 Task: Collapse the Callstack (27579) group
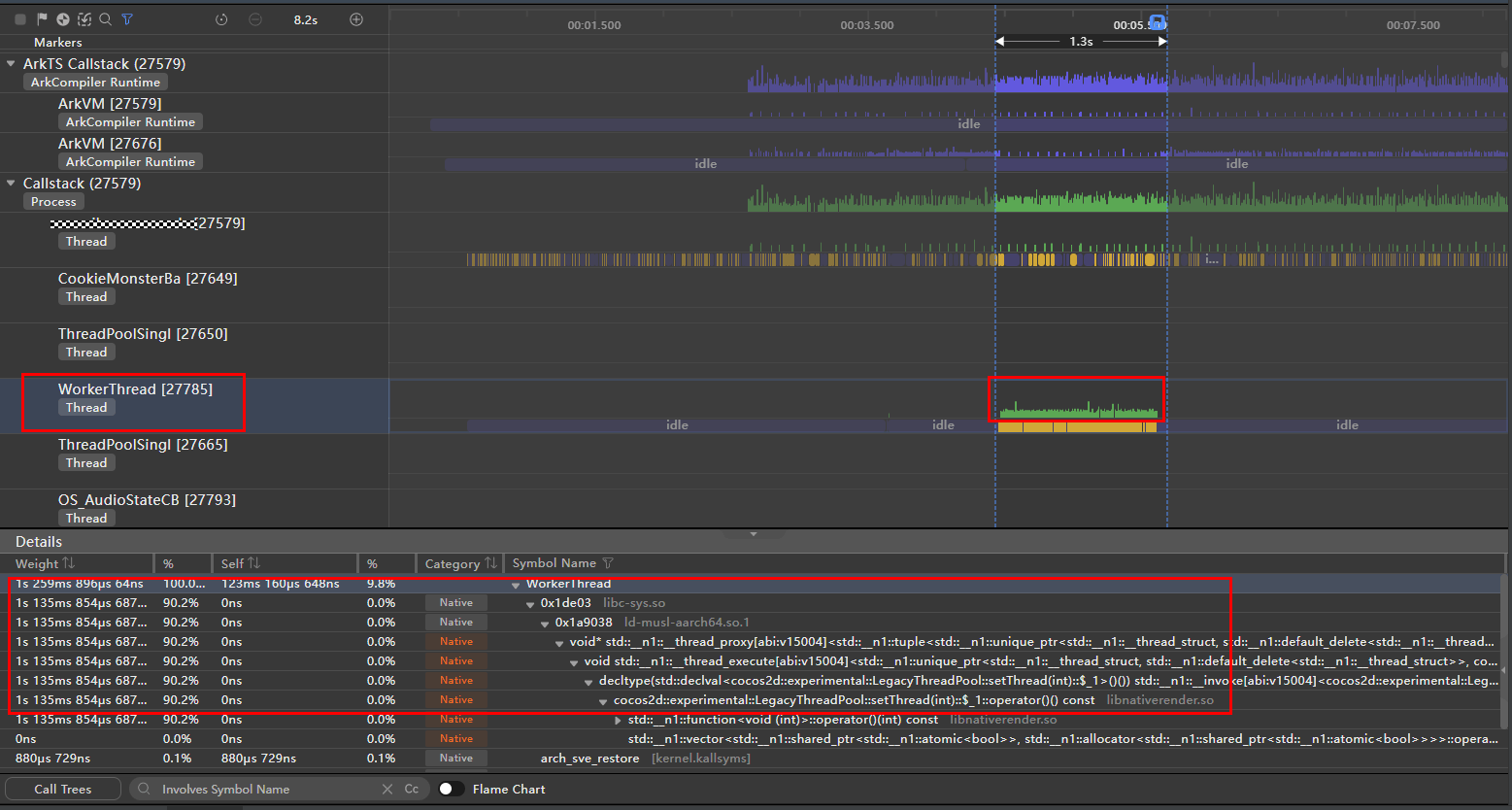pyautogui.click(x=12, y=183)
